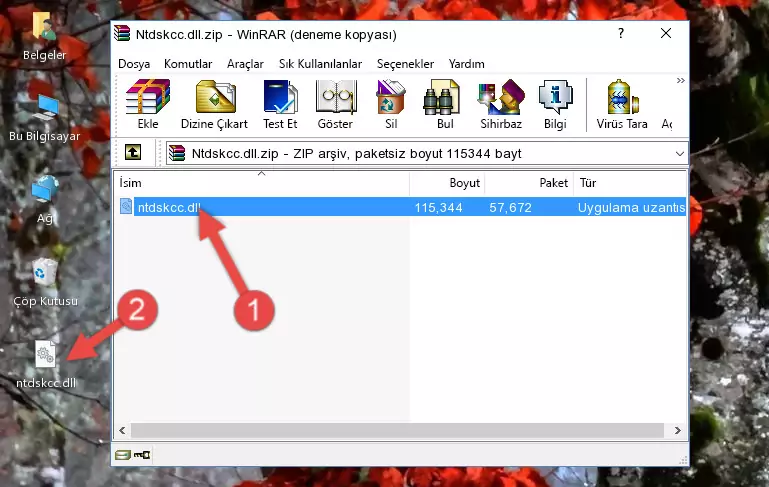Click the 57,672 packed size value
Image resolution: width=769 pixels, height=487 pixels.
click(x=510, y=207)
